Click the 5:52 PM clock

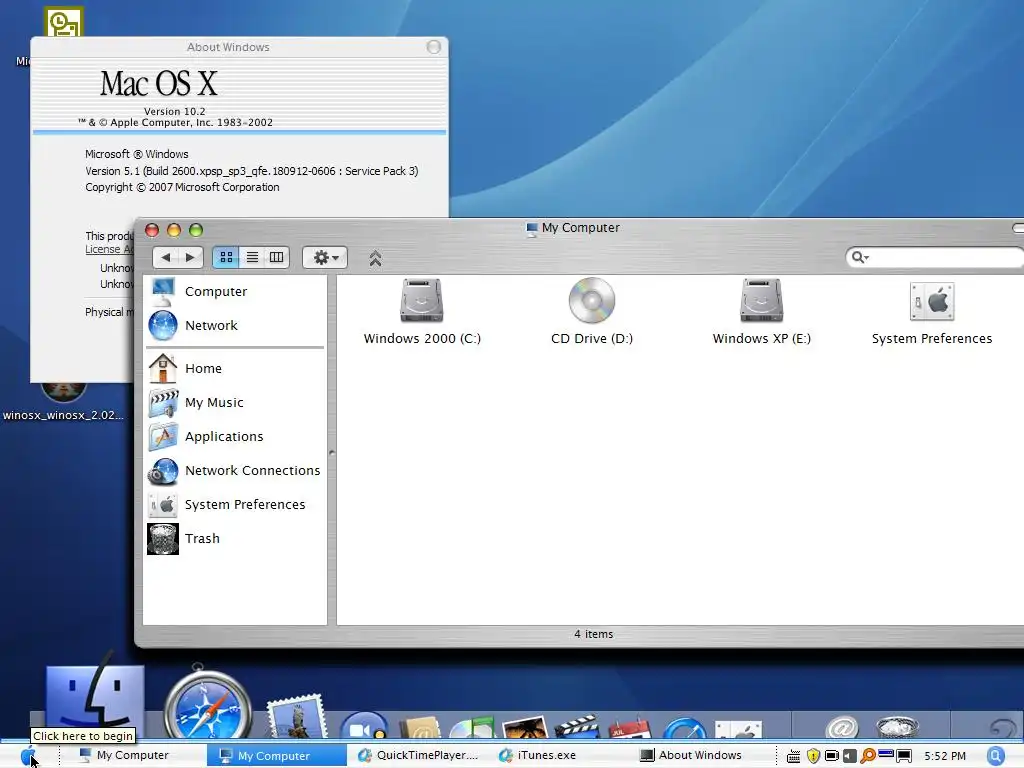pyautogui.click(x=945, y=756)
